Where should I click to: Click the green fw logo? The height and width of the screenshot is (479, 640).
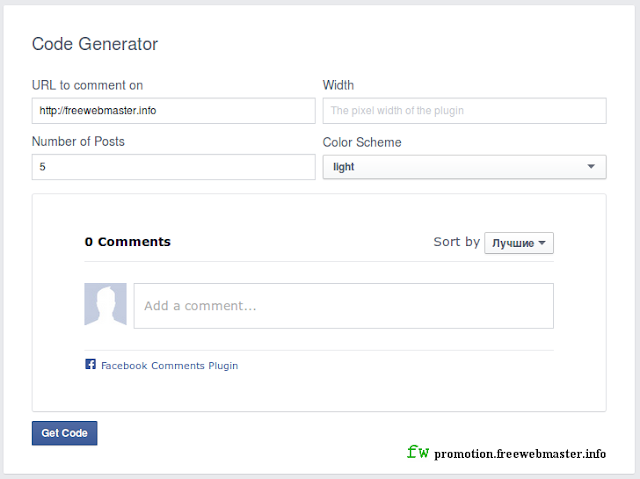coord(418,452)
